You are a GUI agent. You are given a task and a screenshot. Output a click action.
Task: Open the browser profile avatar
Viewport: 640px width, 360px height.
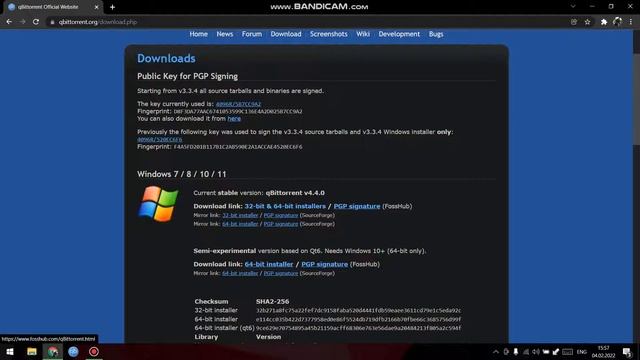[617, 22]
